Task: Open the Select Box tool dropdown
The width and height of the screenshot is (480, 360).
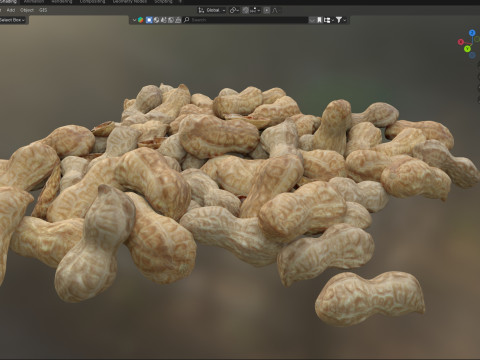Action: click(13, 20)
